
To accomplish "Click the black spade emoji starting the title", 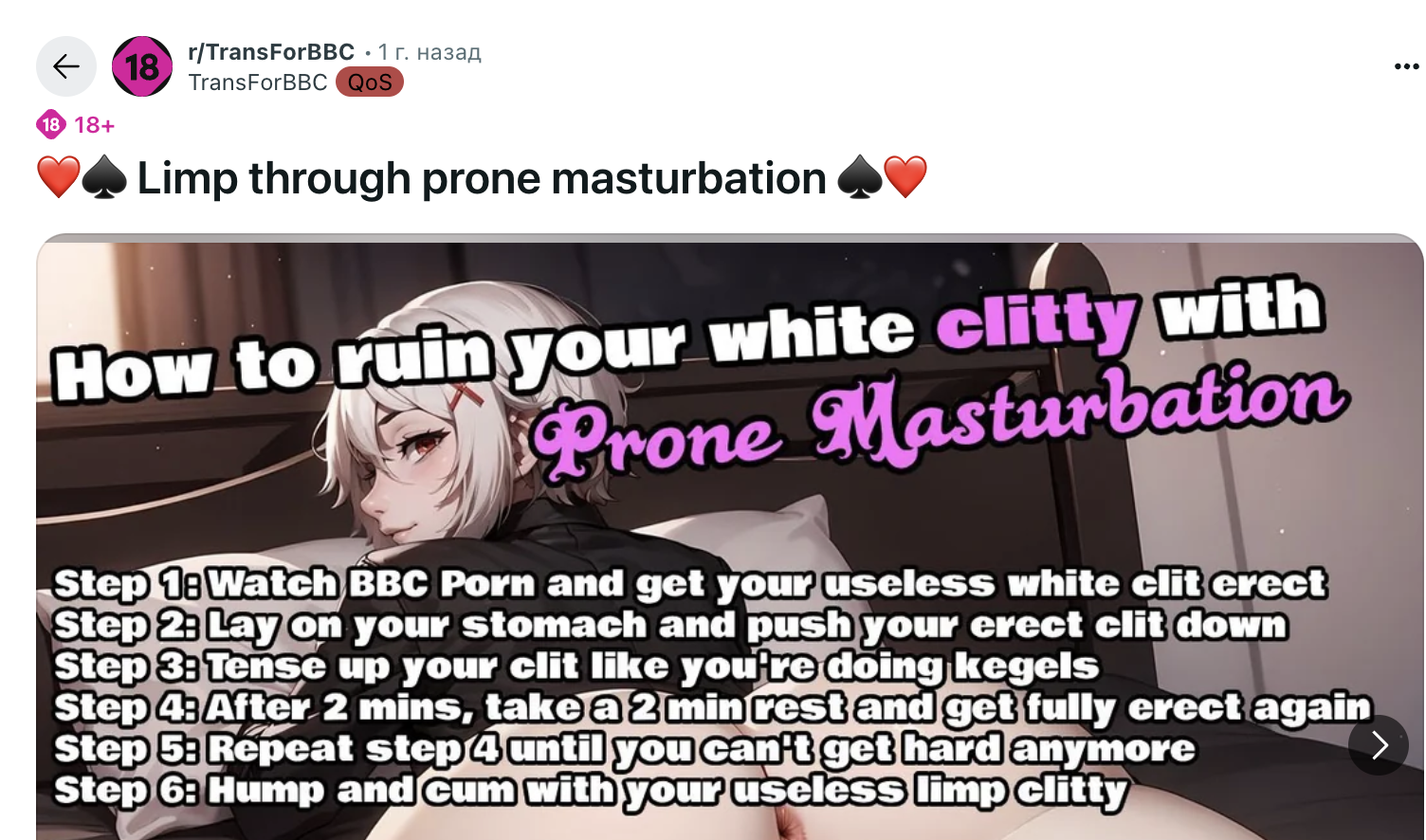I will [104, 177].
